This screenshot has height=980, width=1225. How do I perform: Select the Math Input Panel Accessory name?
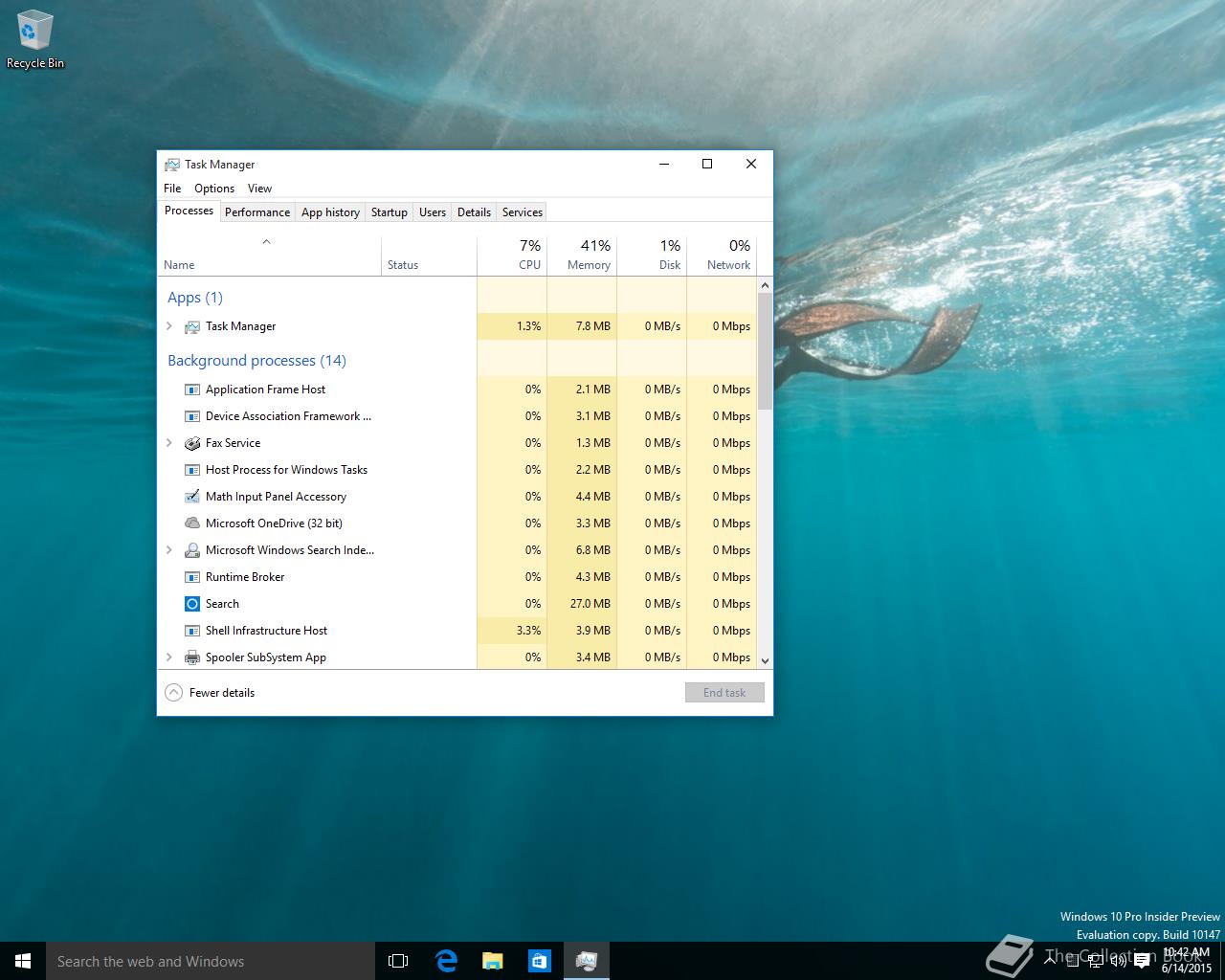point(276,497)
